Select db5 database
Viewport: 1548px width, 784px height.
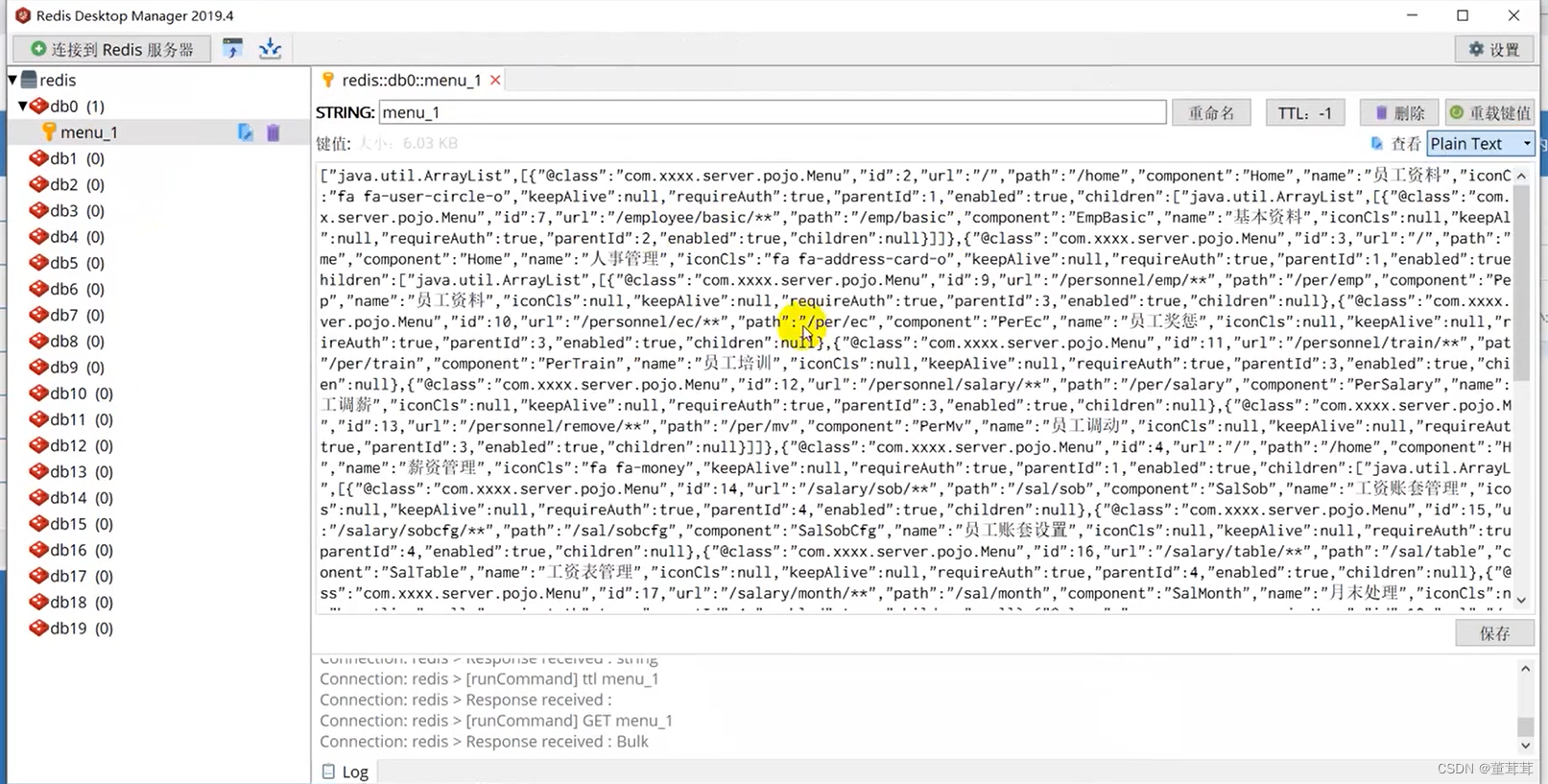(x=77, y=262)
